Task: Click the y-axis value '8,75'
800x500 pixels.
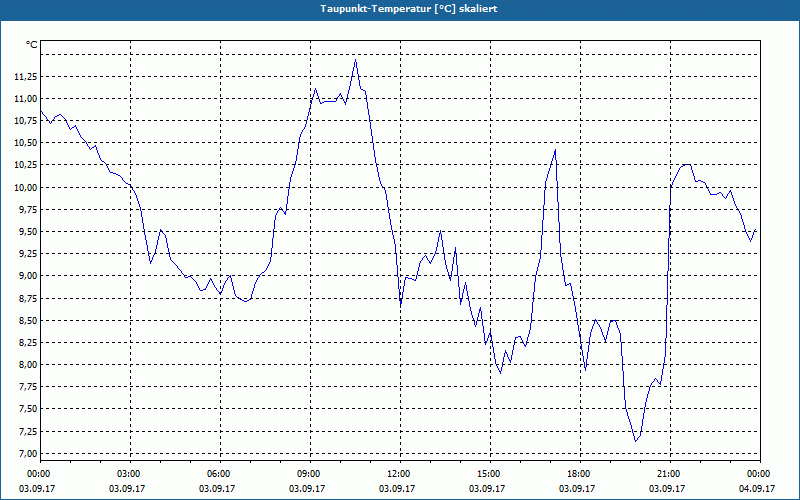Action: (x=27, y=298)
